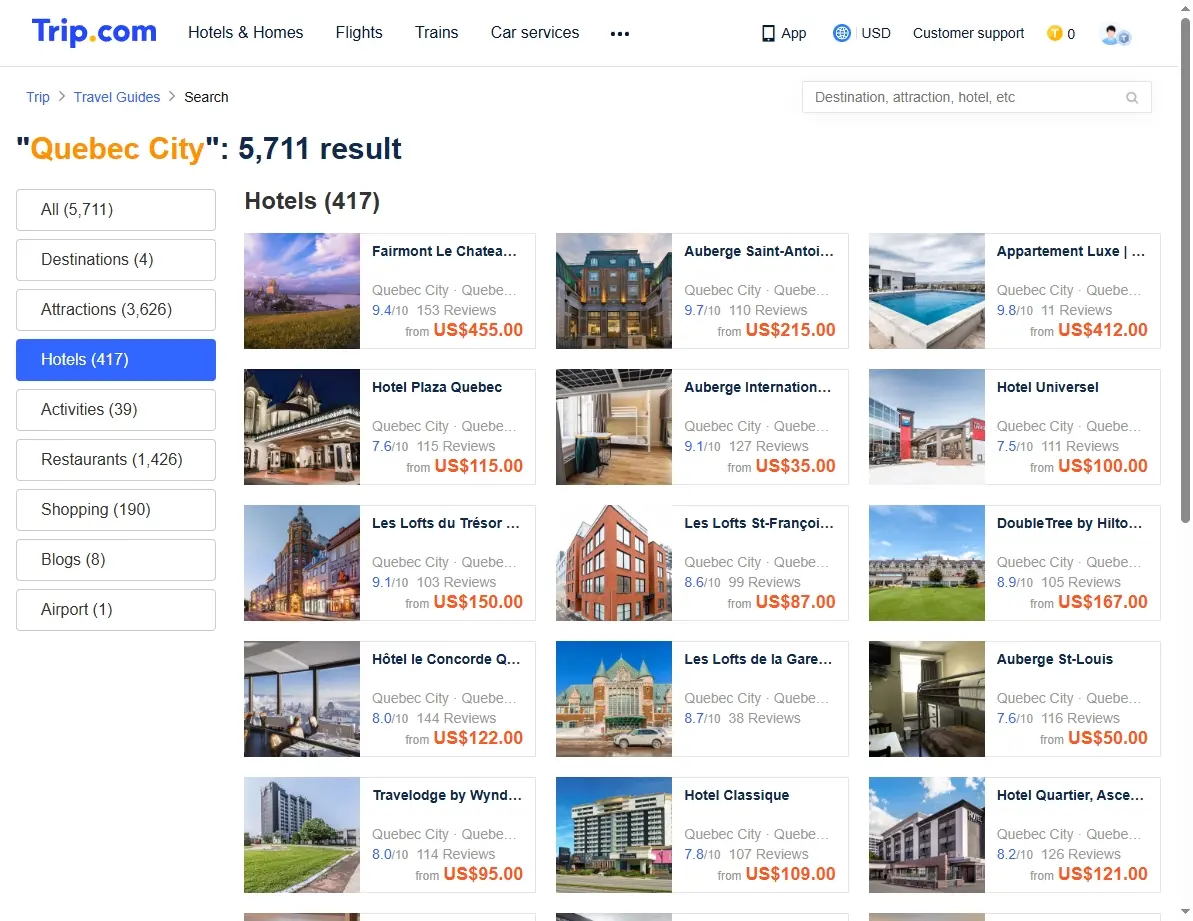Open Auberge St-Louis photo
1193x921 pixels.
coord(927,700)
